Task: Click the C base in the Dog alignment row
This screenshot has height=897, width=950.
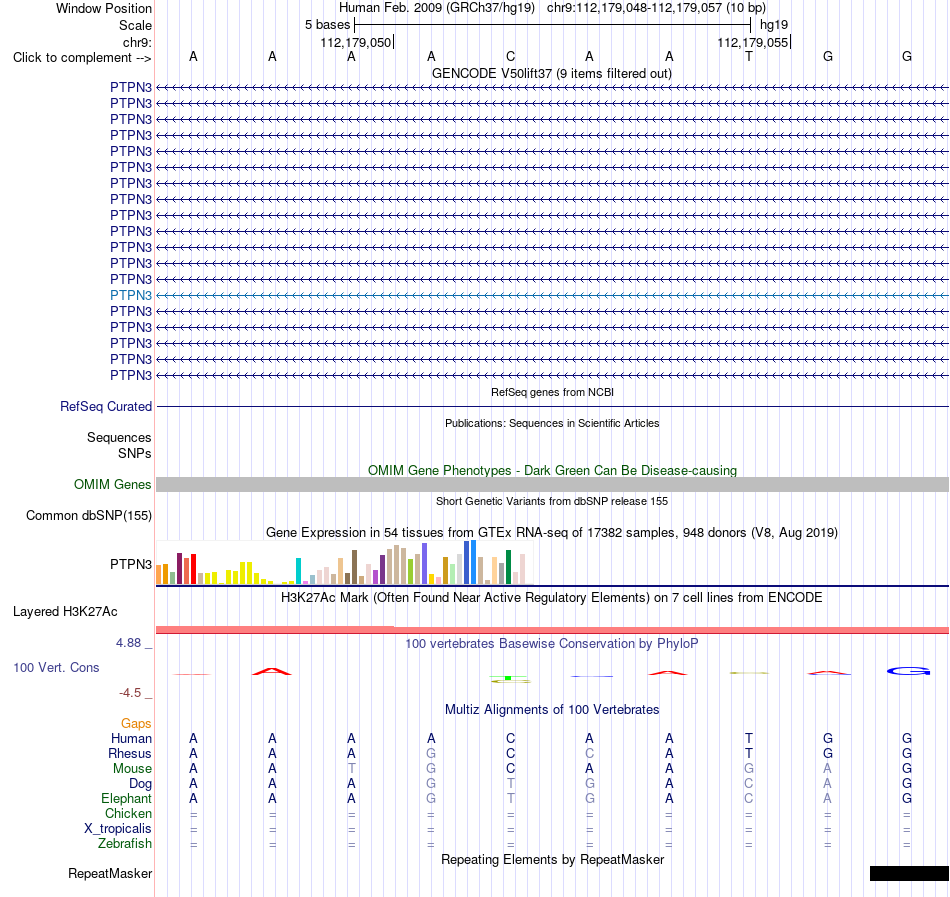Action: 749,783
